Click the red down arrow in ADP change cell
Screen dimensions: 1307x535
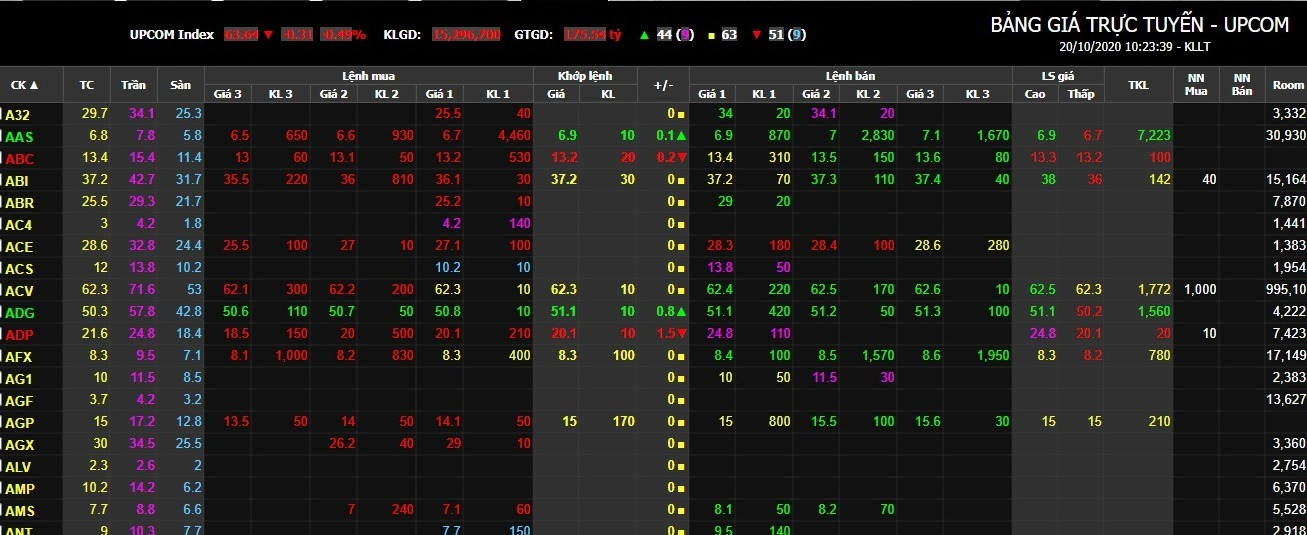click(680, 333)
